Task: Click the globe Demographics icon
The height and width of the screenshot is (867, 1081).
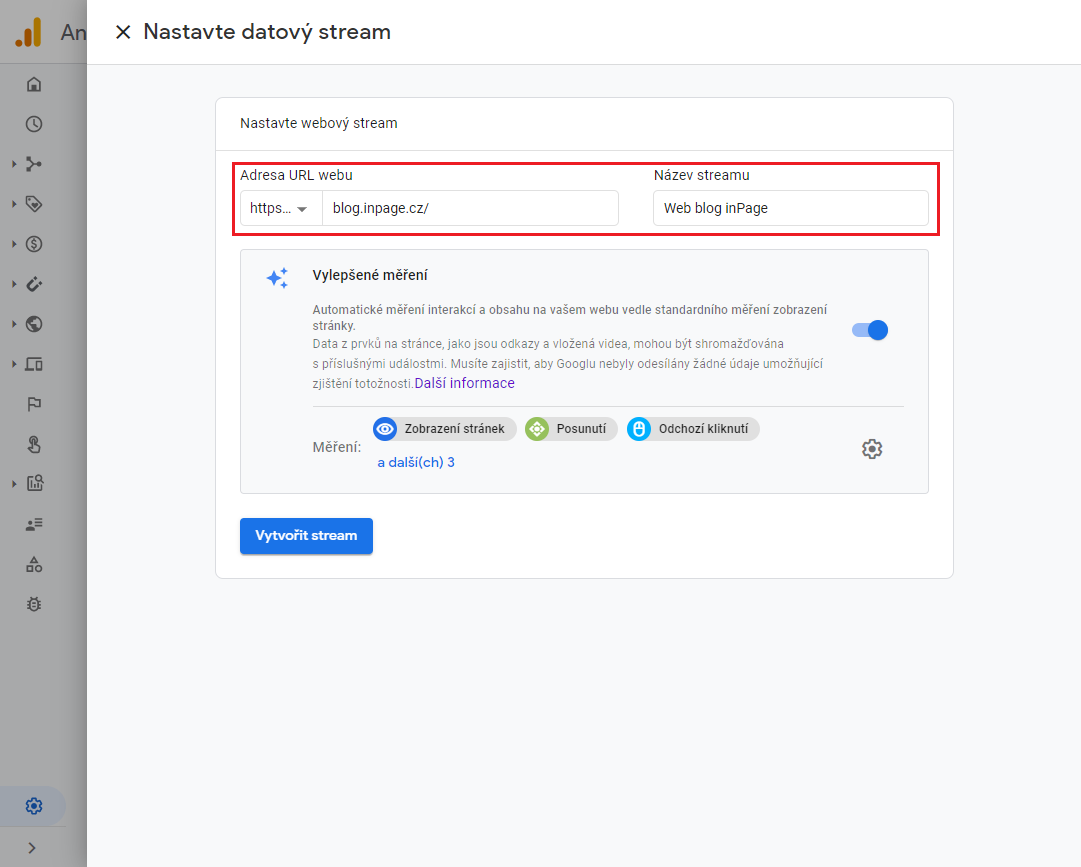Action: (34, 324)
